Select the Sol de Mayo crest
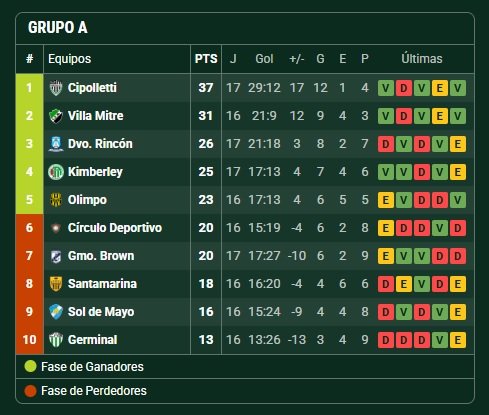Viewport: 489px width, 415px height. click(56, 312)
